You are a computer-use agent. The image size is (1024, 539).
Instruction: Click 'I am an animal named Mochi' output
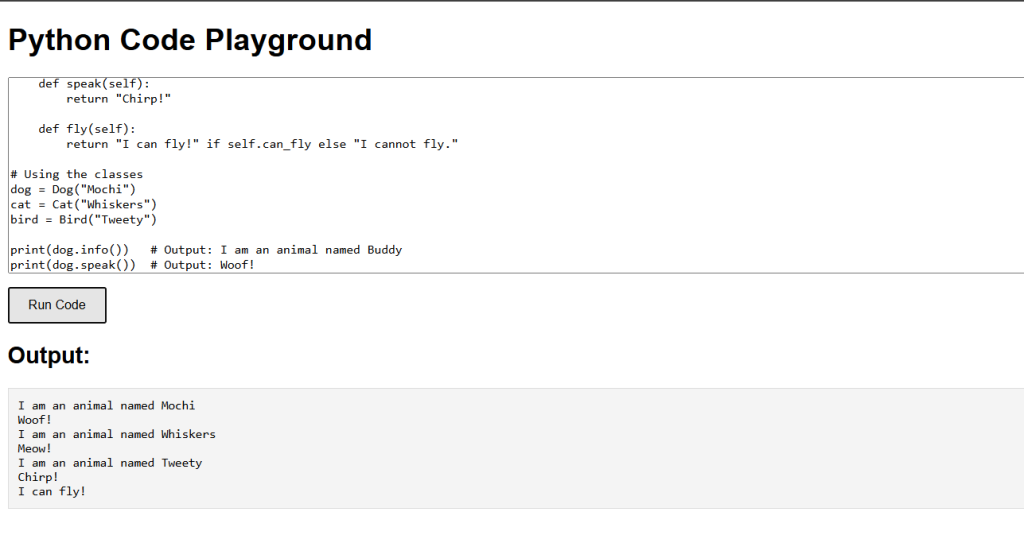tap(106, 406)
